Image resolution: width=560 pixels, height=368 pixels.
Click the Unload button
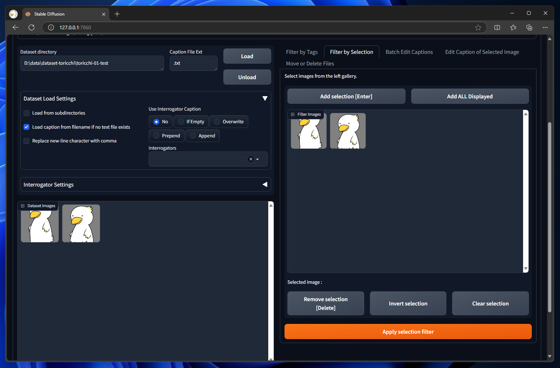click(247, 77)
